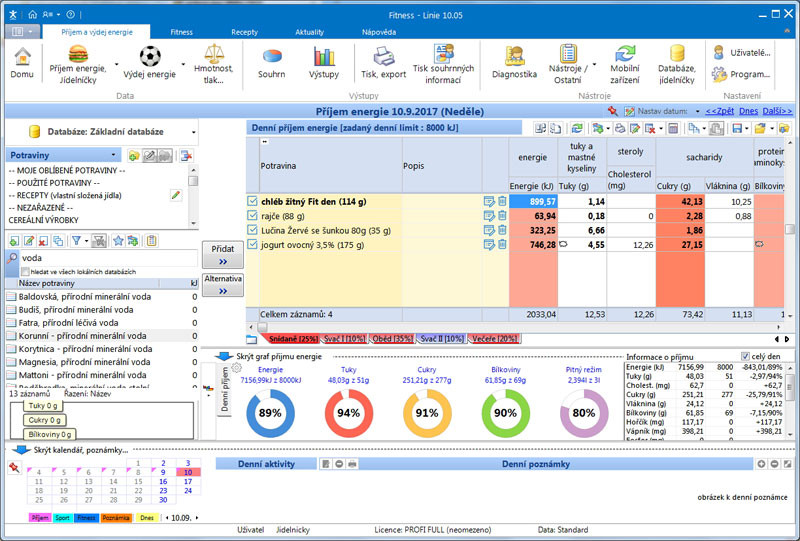Click the Alternativa button
800x541 pixels.
[223, 284]
